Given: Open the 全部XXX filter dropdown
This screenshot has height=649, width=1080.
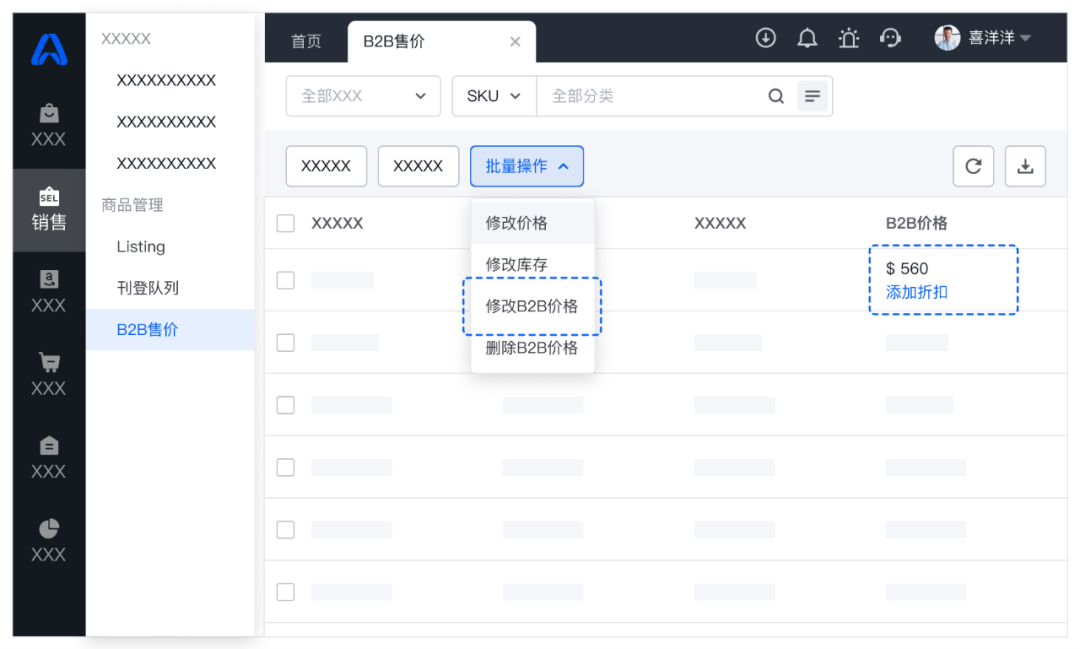Looking at the screenshot, I should [363, 96].
